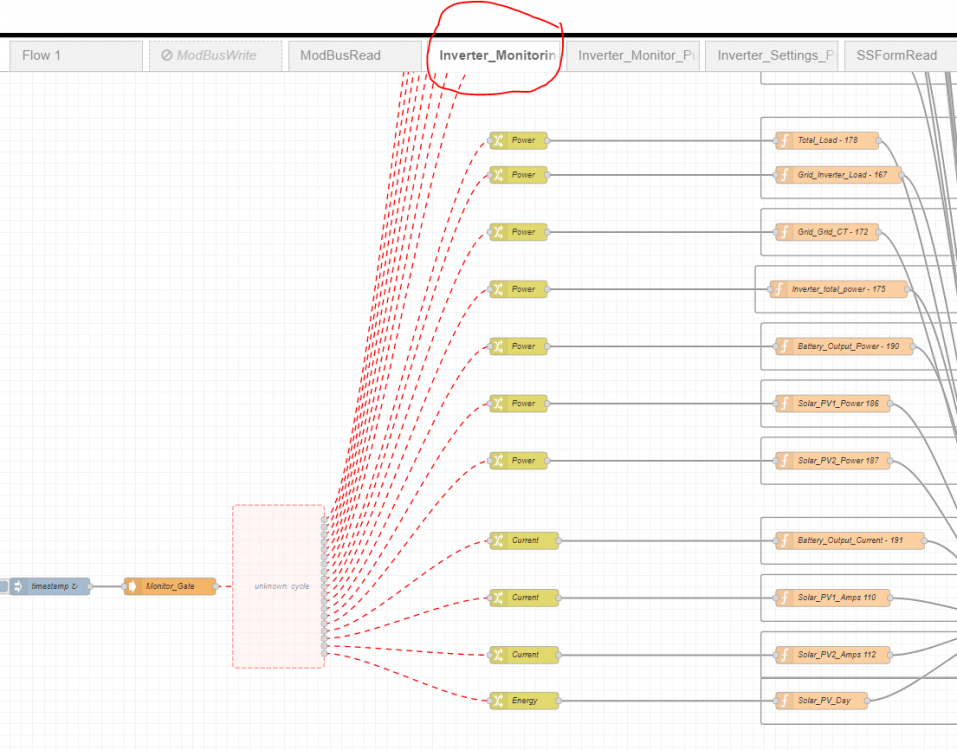
Task: Select the Solar_PV1_Amps 110 node
Action: (x=832, y=597)
